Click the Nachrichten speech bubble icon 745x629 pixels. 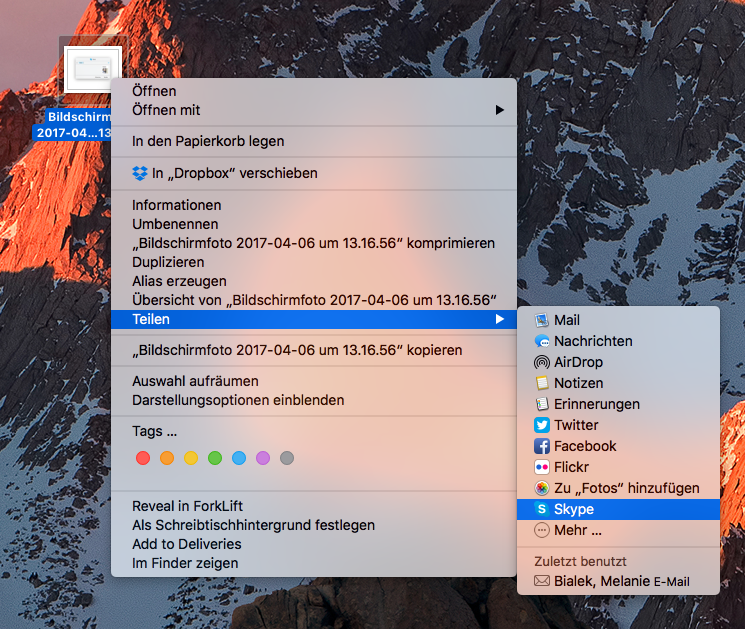[x=542, y=341]
